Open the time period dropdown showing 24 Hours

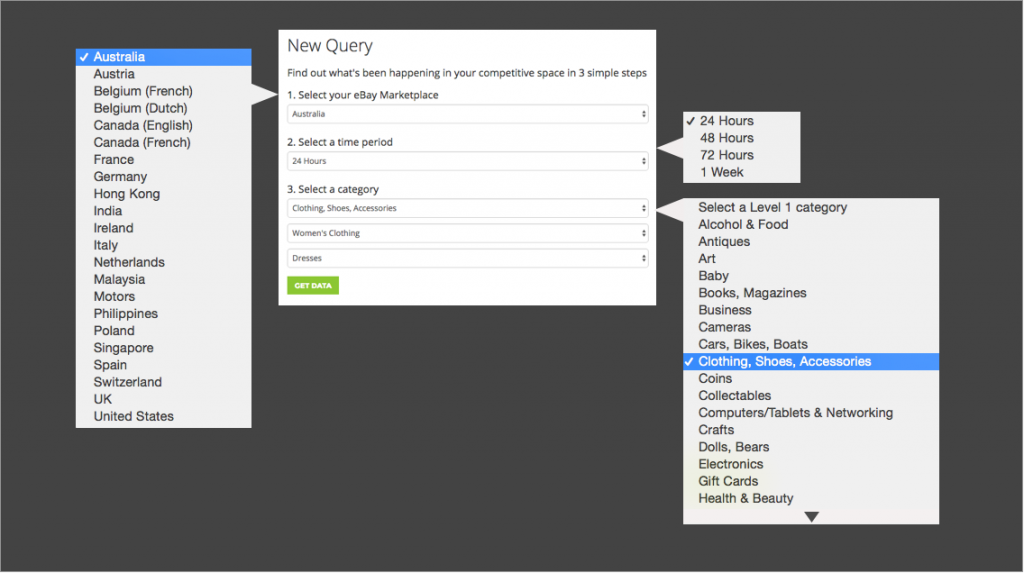(468, 161)
